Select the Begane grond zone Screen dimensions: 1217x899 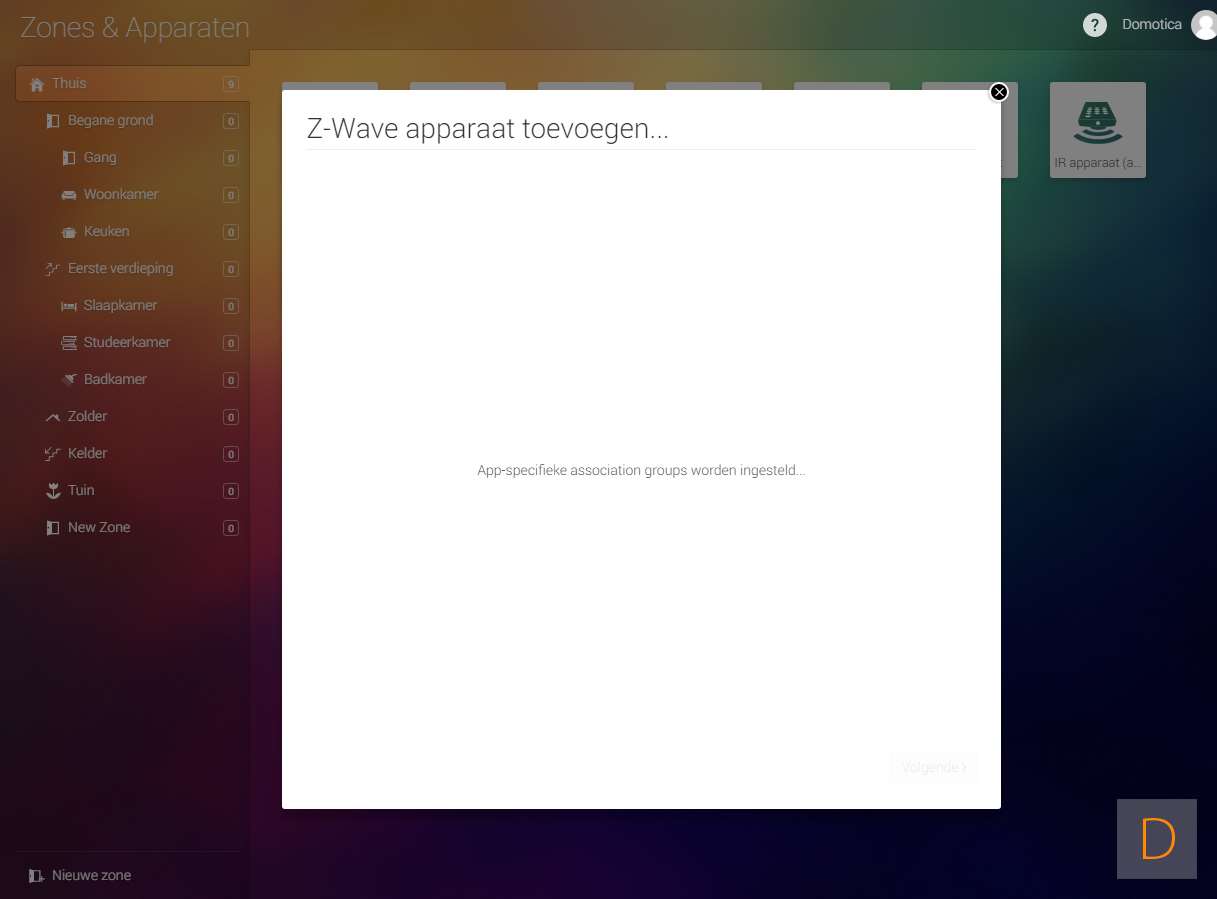pyautogui.click(x=110, y=121)
